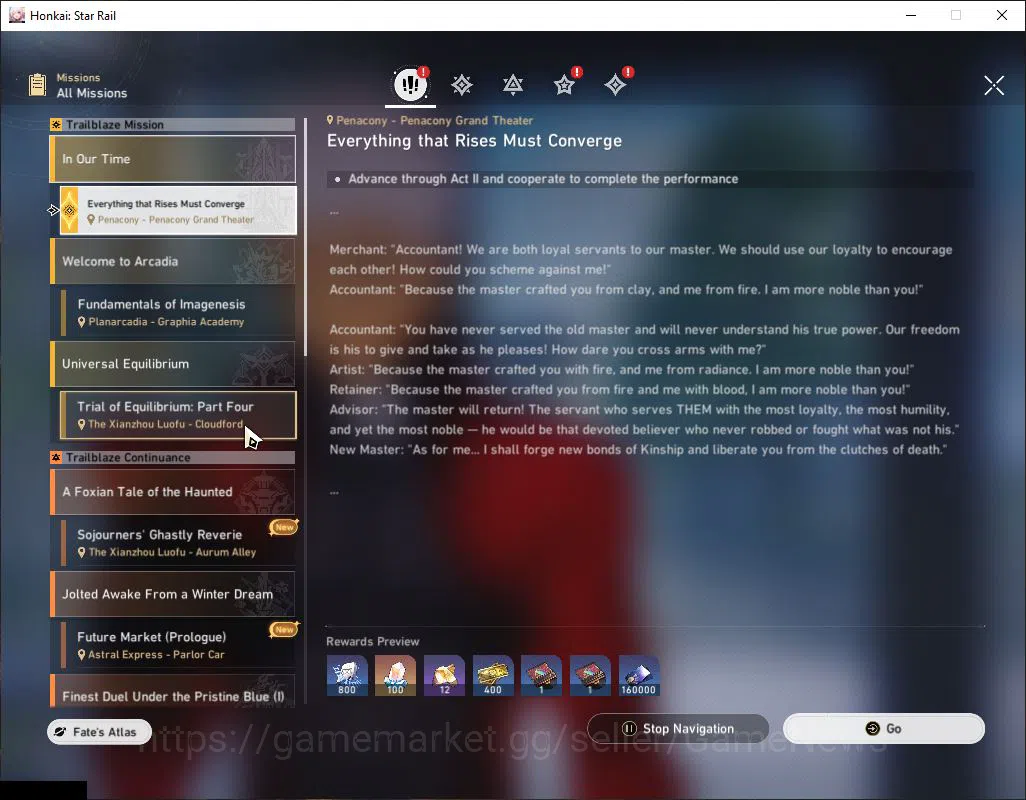Image resolution: width=1026 pixels, height=800 pixels.
Task: Click the mission list scrollbar
Action: 306,237
